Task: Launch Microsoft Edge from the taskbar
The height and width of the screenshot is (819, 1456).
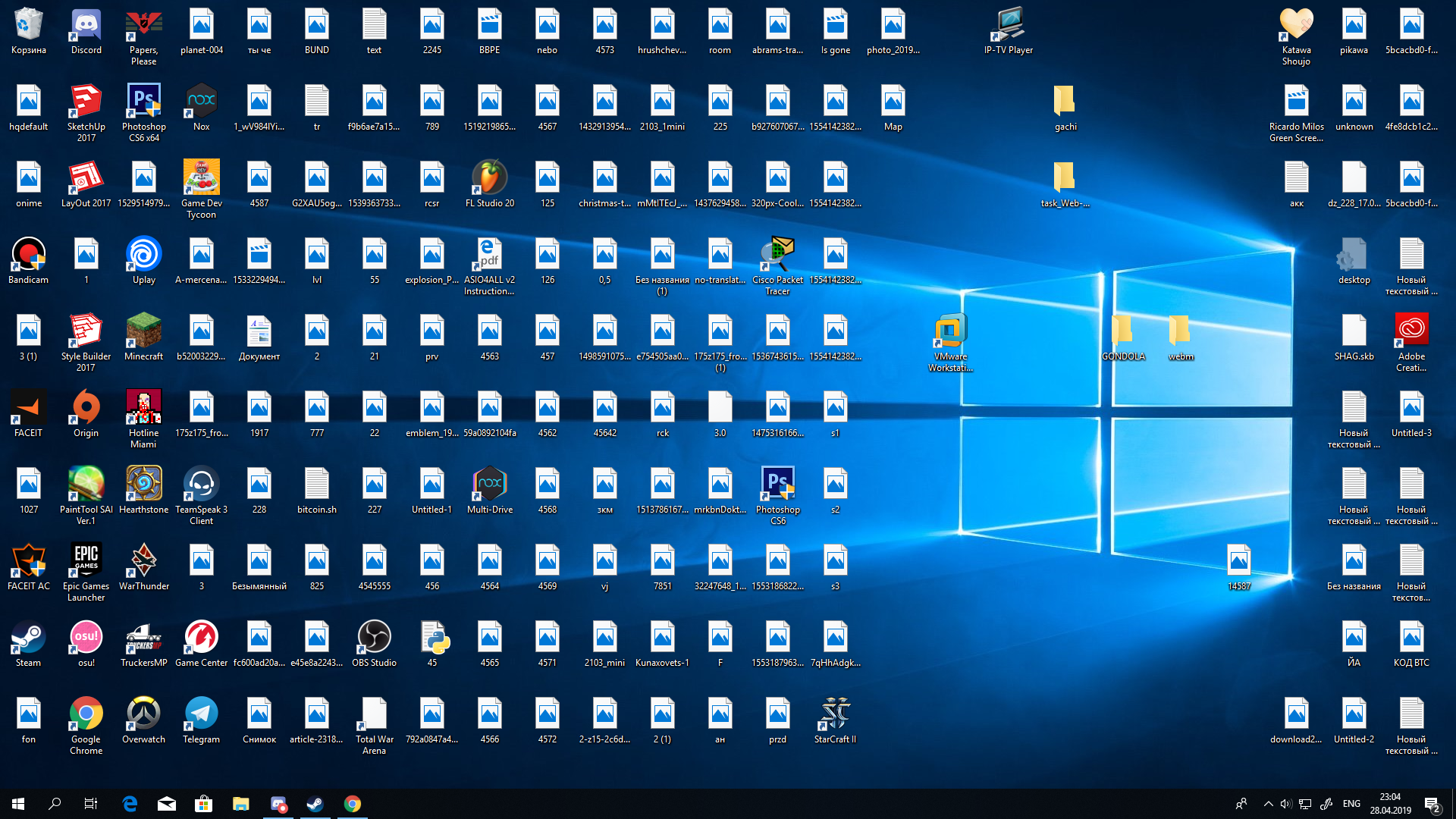Action: pyautogui.click(x=130, y=804)
